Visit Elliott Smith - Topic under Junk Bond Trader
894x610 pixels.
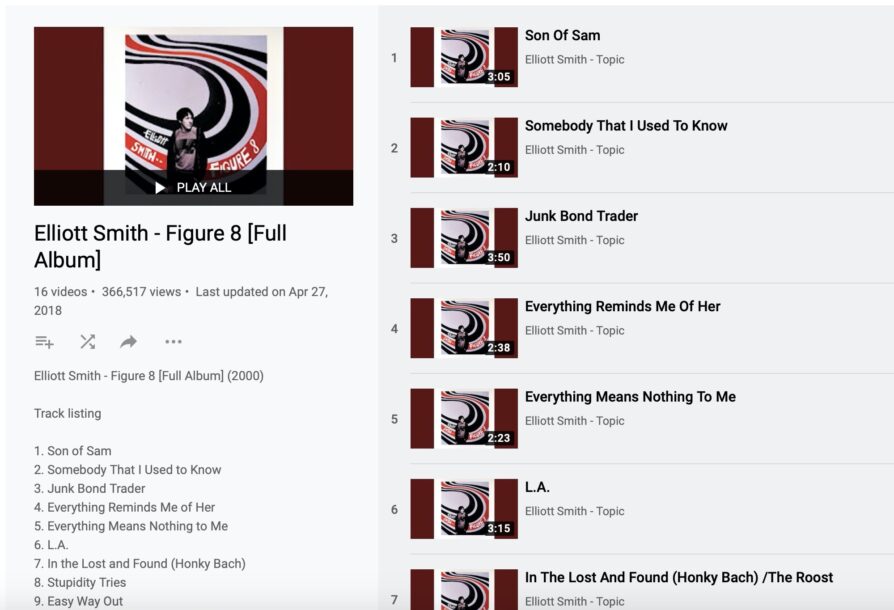(x=574, y=240)
